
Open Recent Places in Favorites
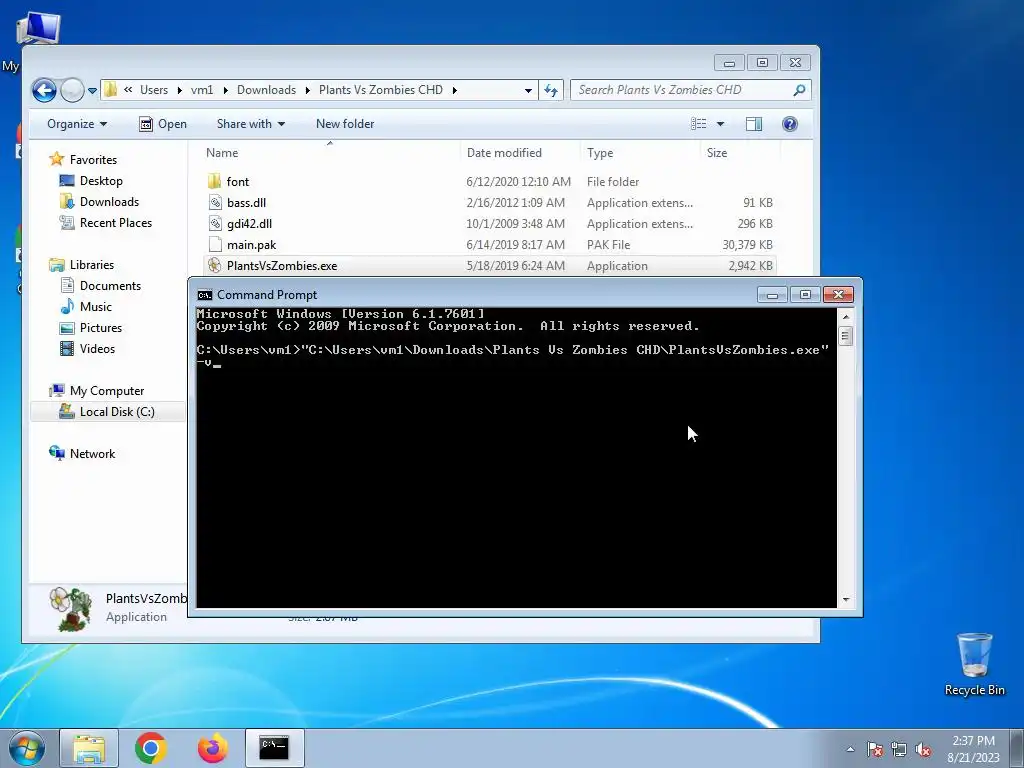[116, 223]
